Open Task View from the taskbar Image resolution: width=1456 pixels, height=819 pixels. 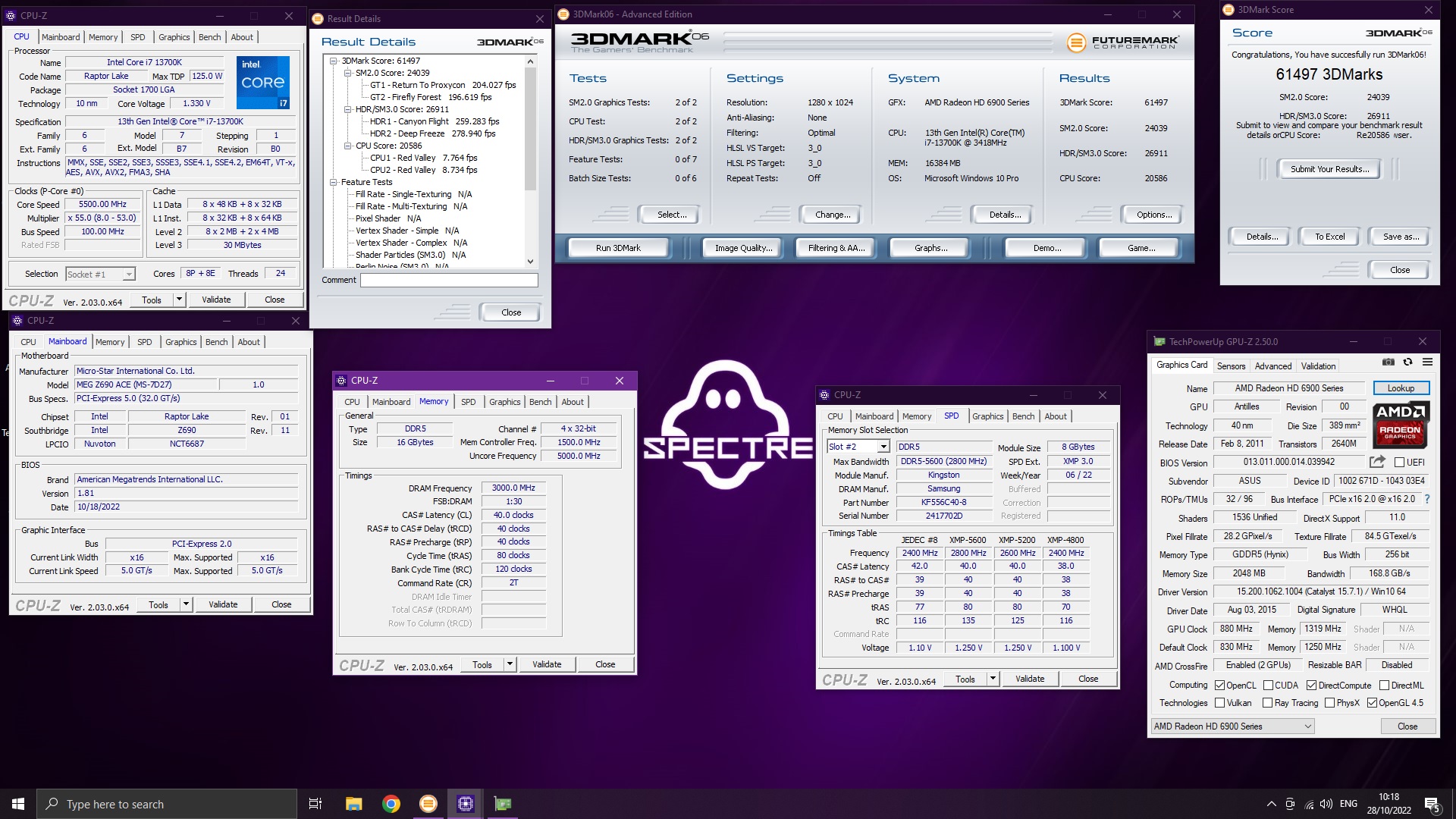tap(315, 804)
